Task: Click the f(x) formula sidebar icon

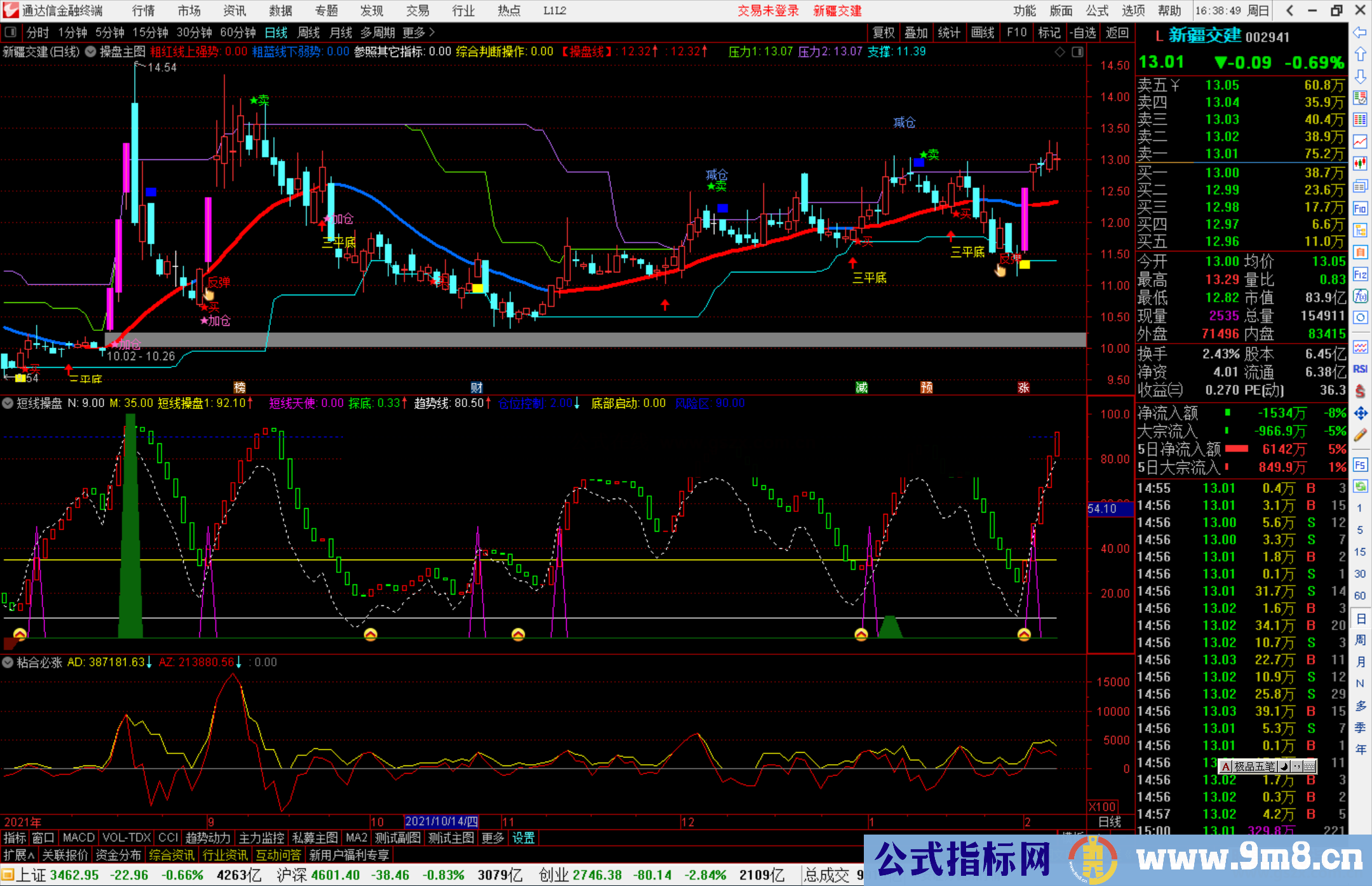Action: (1359, 296)
